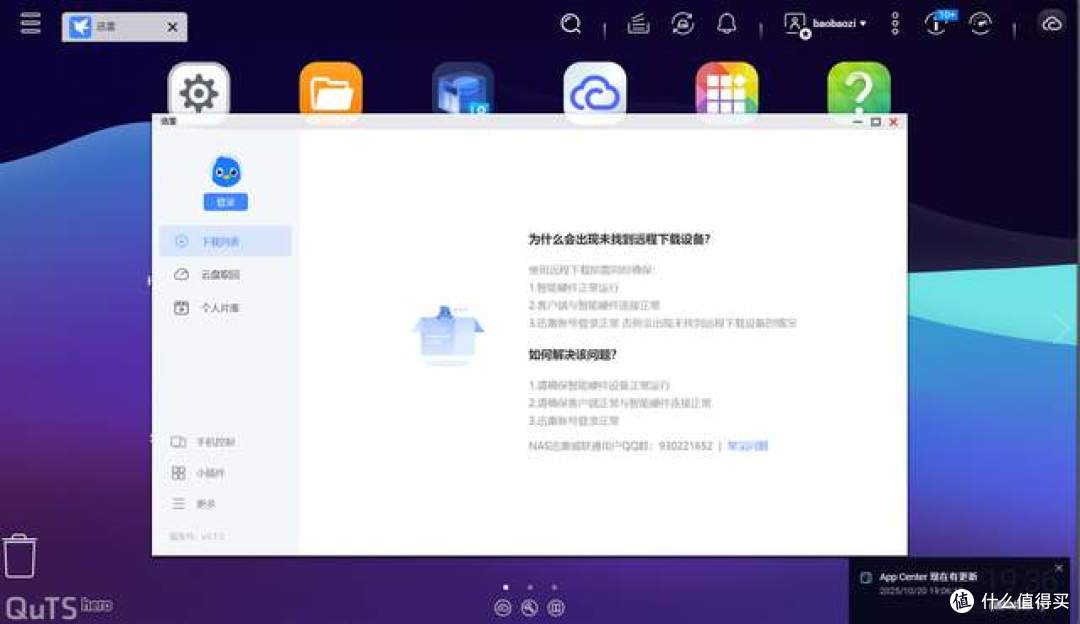
Task: Open the white cloud desktop app icon
Action: coord(595,92)
